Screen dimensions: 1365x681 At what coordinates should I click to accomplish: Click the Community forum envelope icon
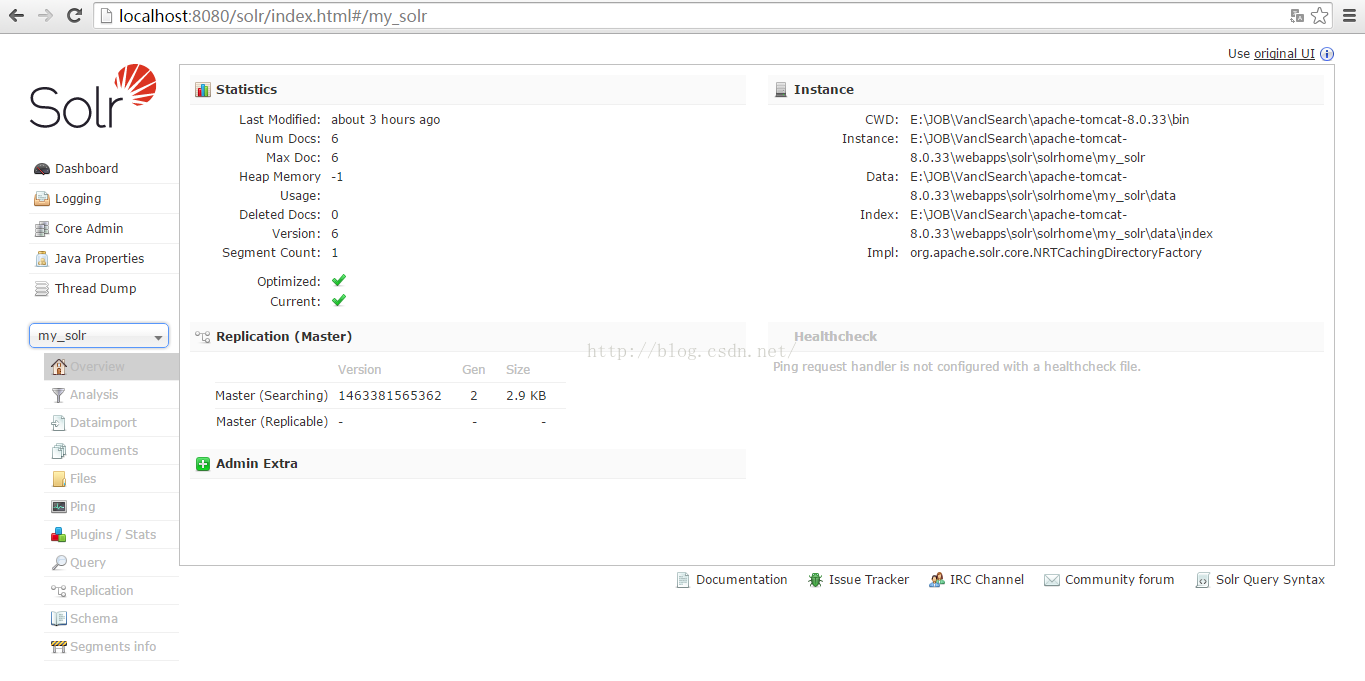pyautogui.click(x=1052, y=580)
